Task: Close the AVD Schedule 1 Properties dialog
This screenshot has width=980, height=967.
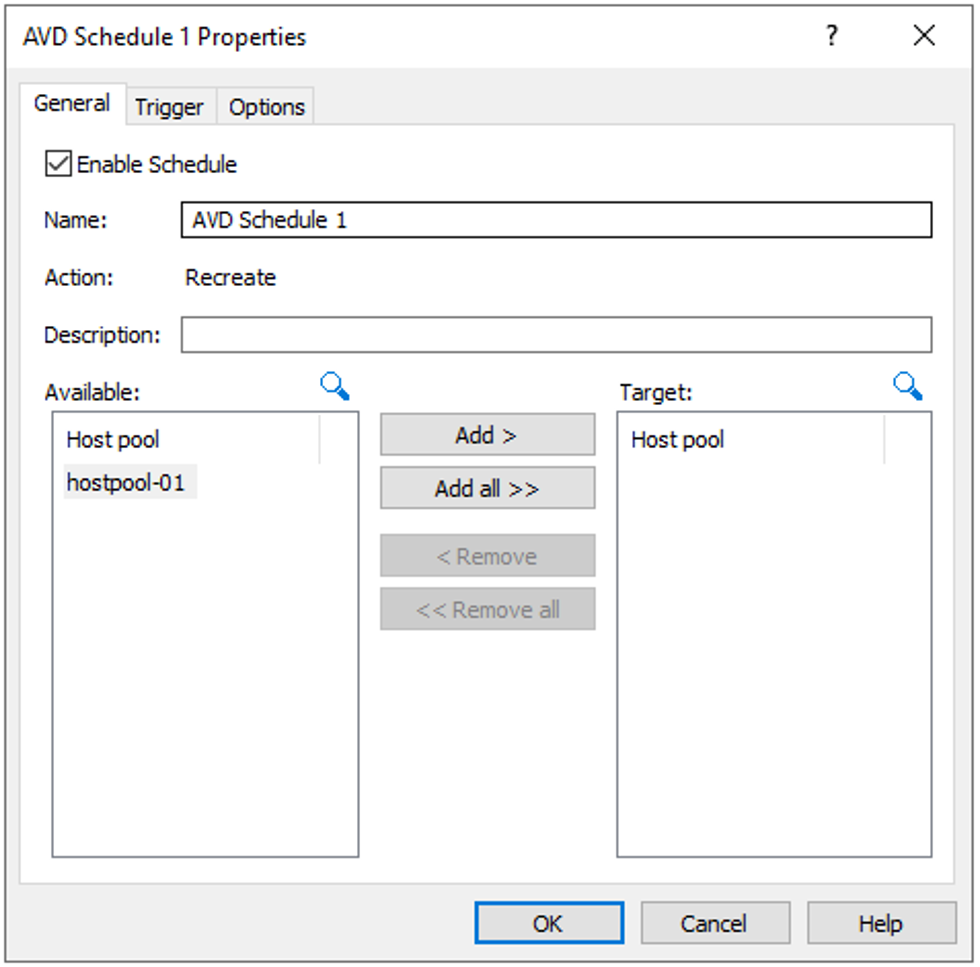Action: (x=924, y=36)
